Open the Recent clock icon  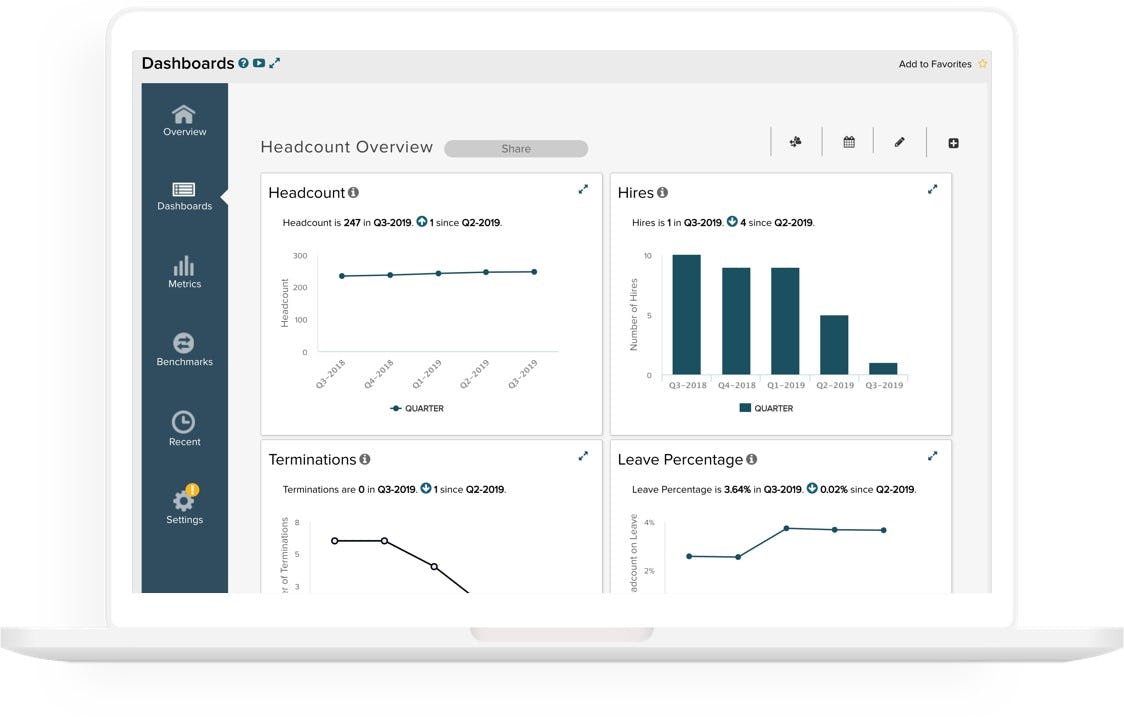tap(184, 422)
